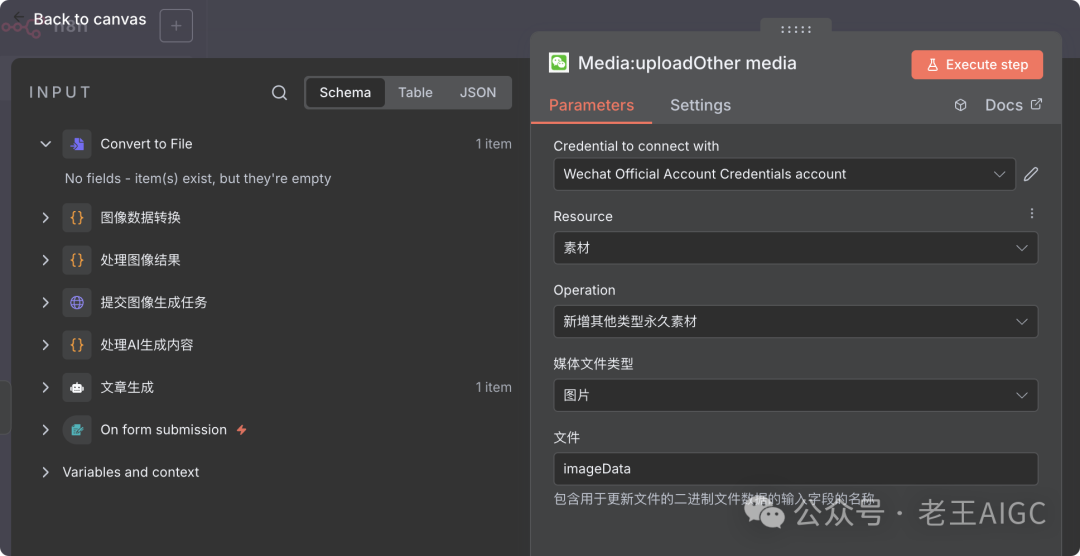Open the Credential to connect with dropdown
The height and width of the screenshot is (556, 1080).
(785, 174)
